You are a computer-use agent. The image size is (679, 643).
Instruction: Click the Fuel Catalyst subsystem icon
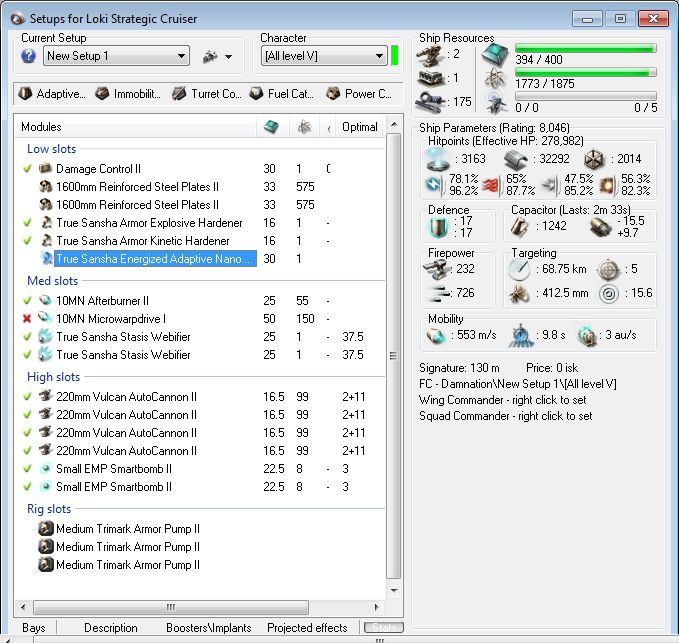(x=256, y=93)
